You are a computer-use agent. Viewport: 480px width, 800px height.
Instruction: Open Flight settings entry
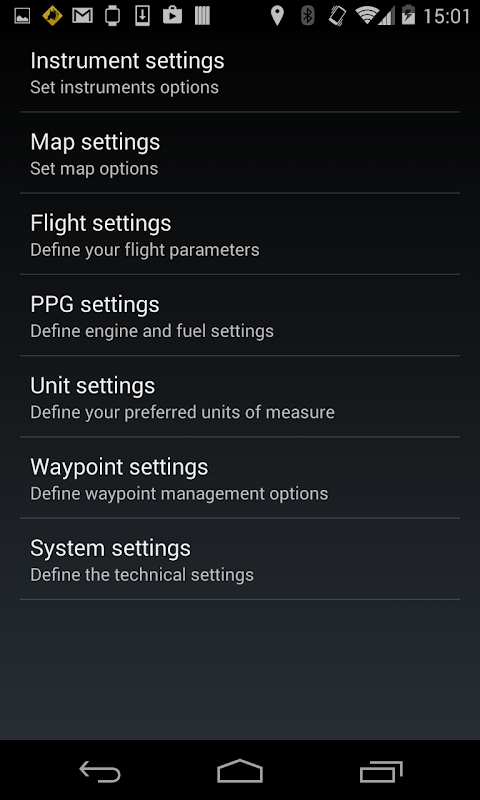240,234
